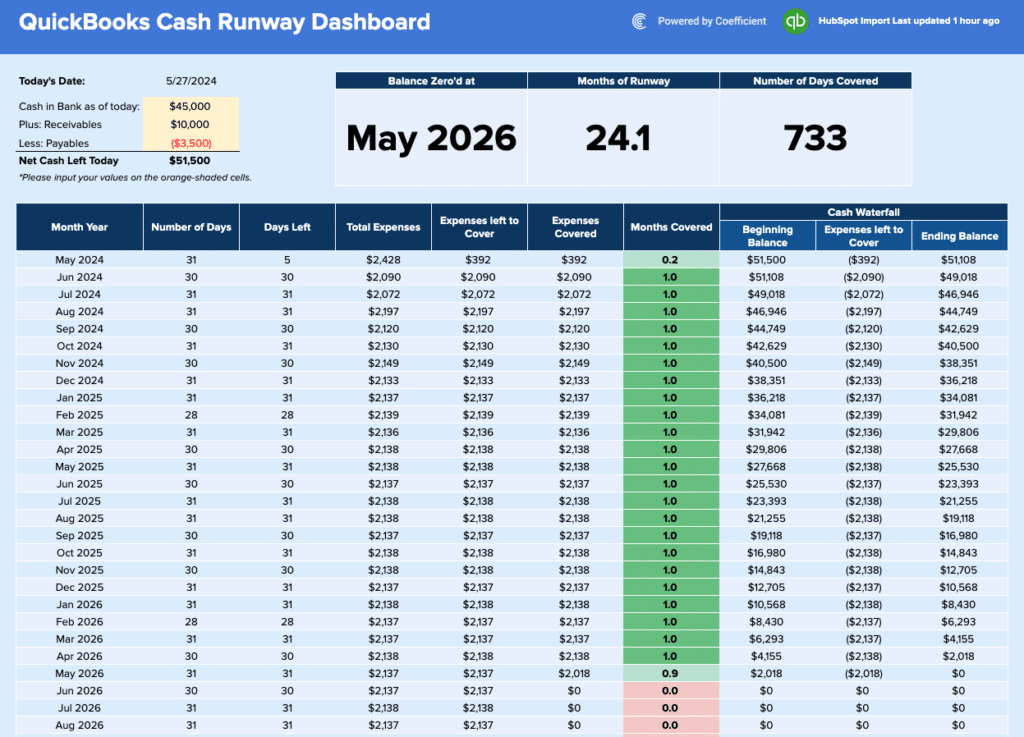1024x737 pixels.
Task: Click HubSpot Import Last updated text
Action: point(908,21)
